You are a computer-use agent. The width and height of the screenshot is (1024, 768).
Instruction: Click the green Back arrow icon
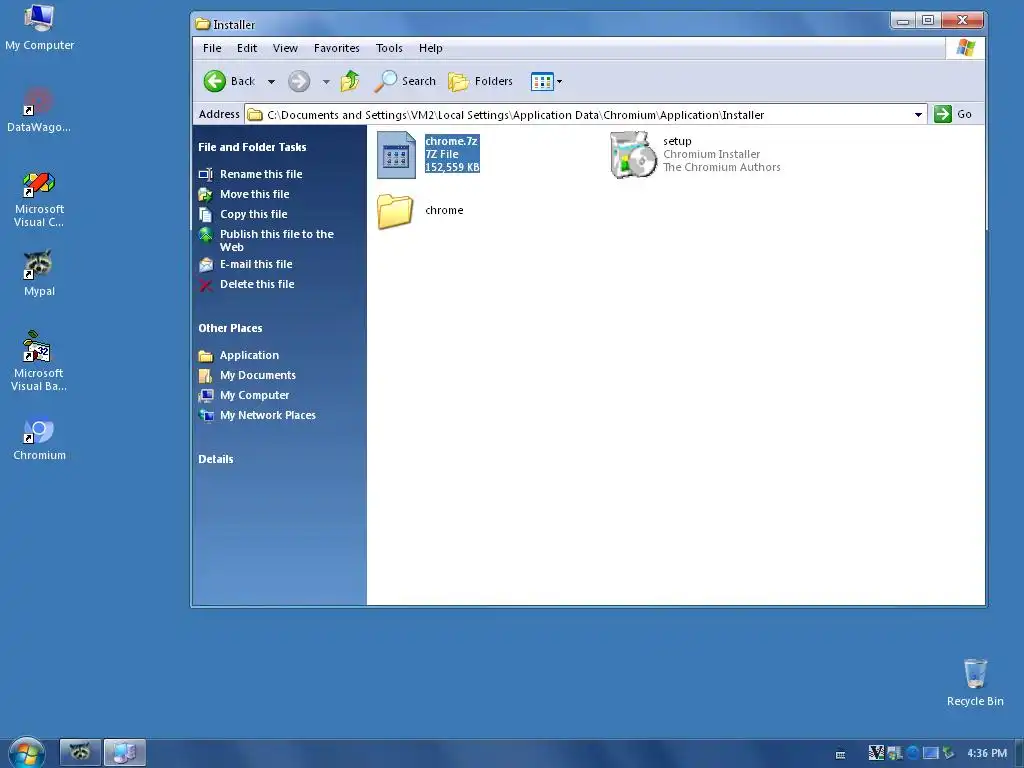pos(214,82)
